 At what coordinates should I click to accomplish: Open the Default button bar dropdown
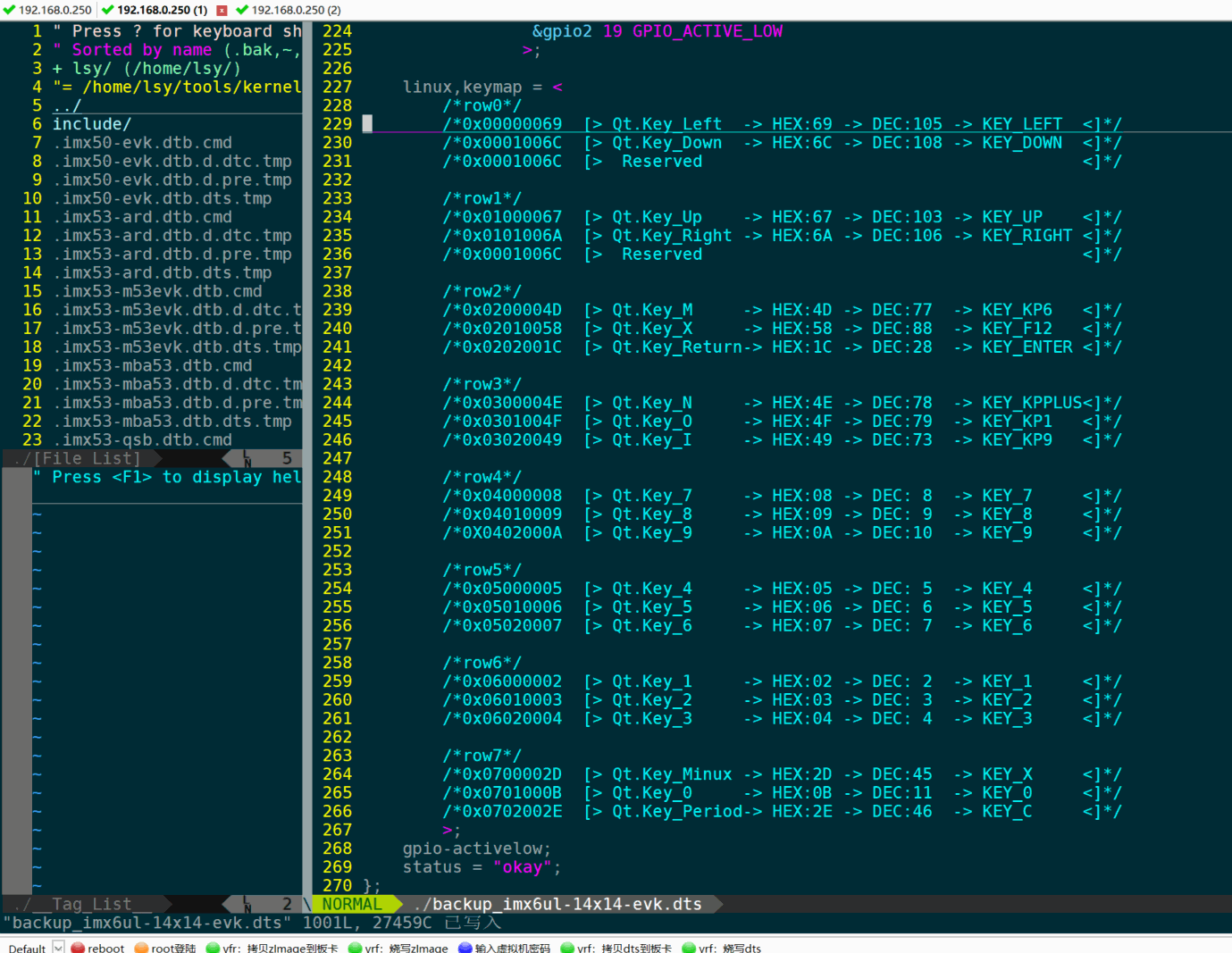pos(58,948)
